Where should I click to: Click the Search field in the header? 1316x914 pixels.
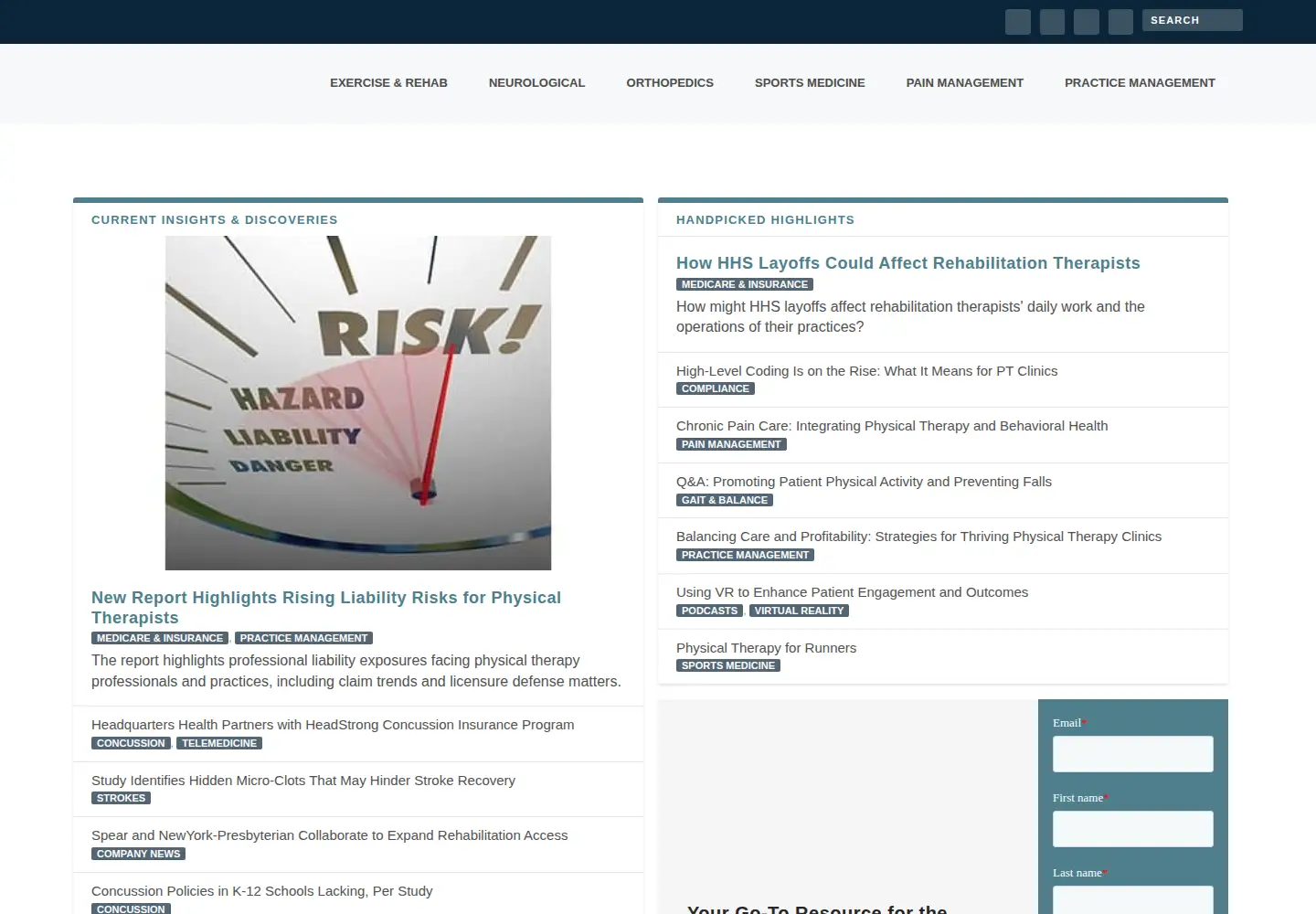1192,20
